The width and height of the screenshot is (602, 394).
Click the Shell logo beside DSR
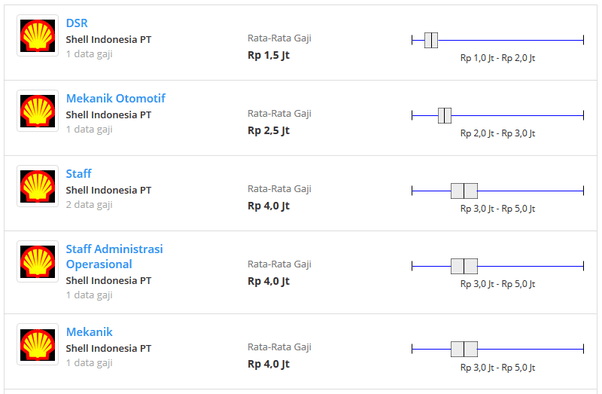click(x=38, y=36)
